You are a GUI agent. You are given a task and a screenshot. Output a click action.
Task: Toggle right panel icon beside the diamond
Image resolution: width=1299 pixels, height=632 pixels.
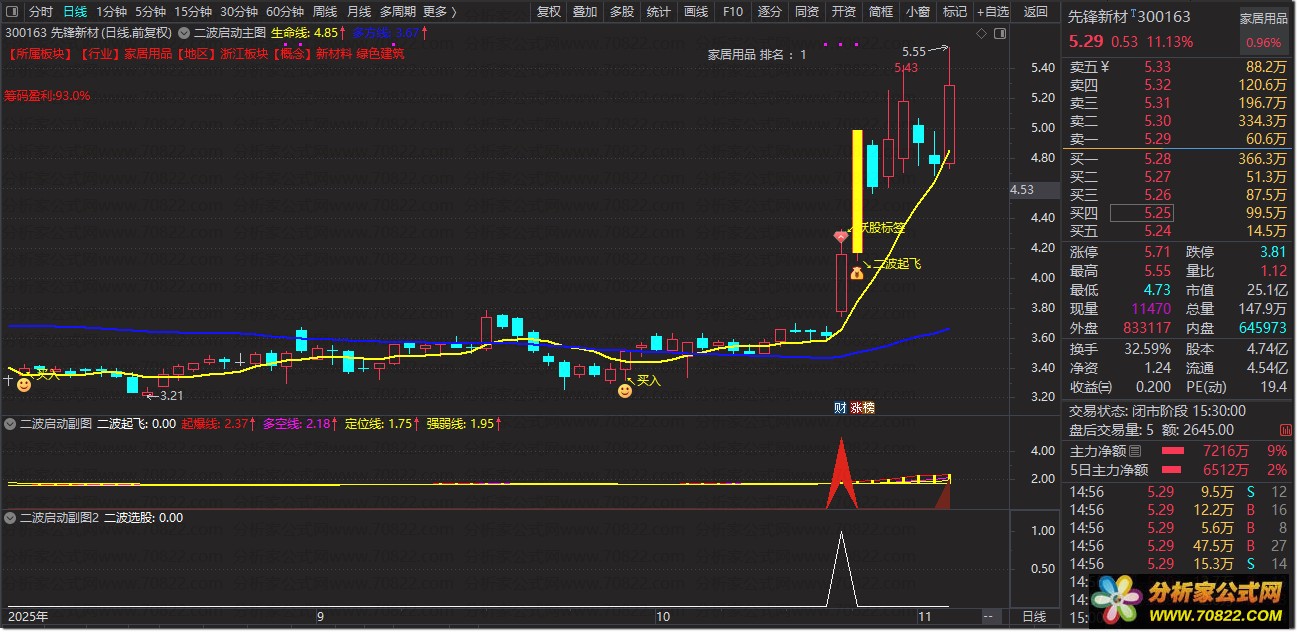[x=999, y=33]
